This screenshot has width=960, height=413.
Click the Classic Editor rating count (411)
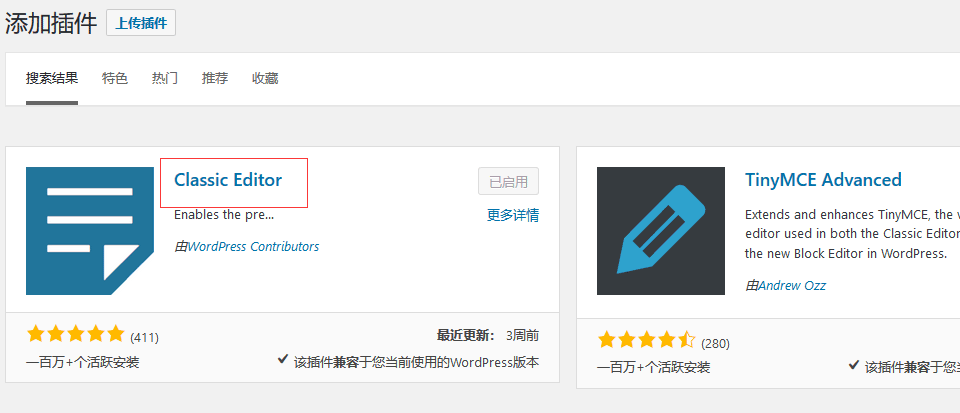pyautogui.click(x=145, y=337)
